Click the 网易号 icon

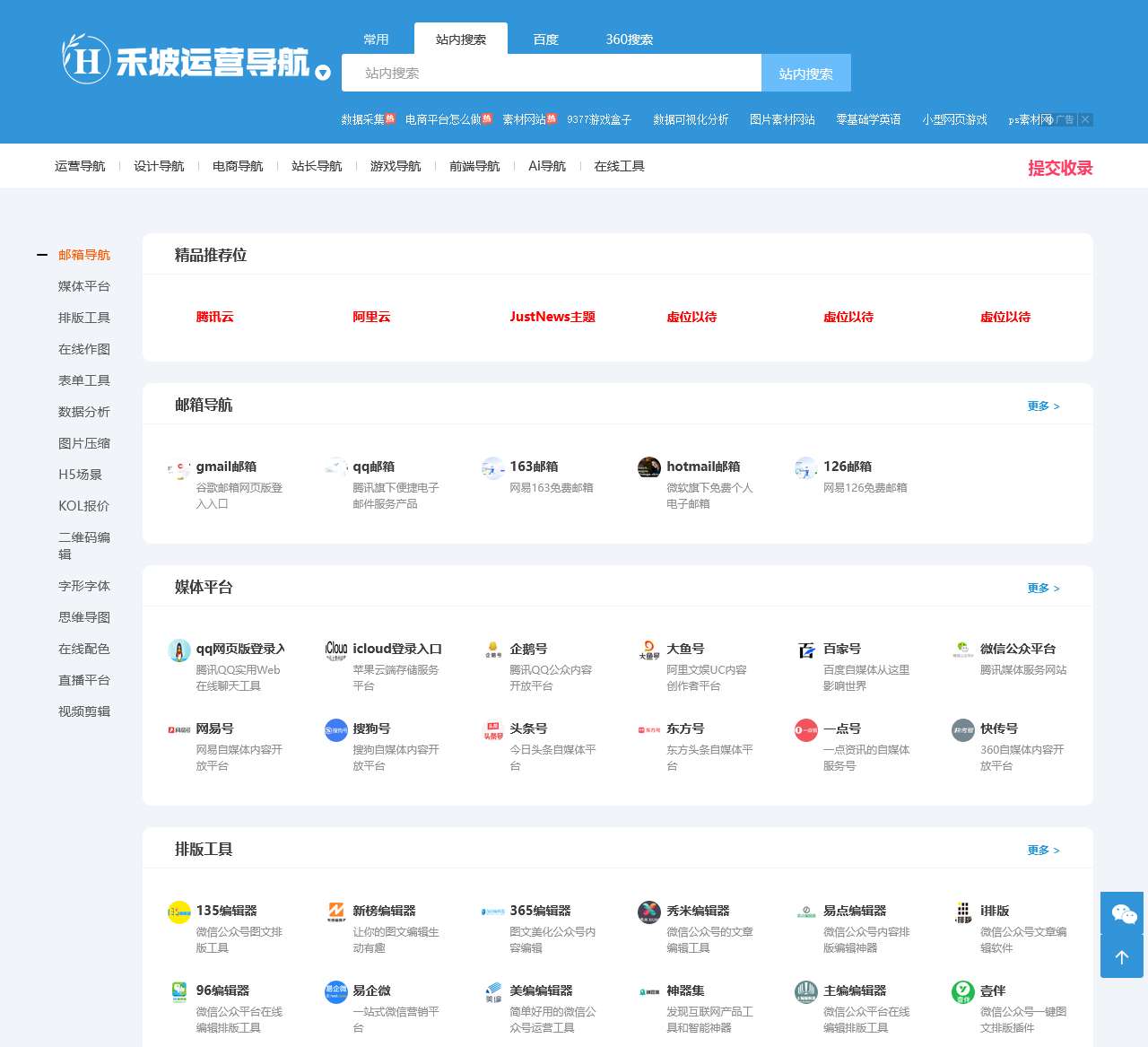tap(179, 730)
